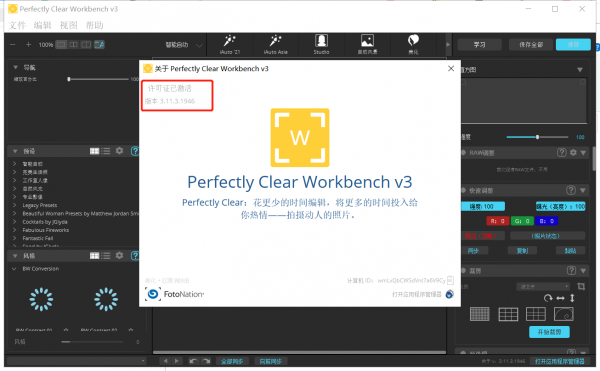Show styles panel as list view
Image resolution: width=600 pixels, height=371 pixels.
[106, 255]
